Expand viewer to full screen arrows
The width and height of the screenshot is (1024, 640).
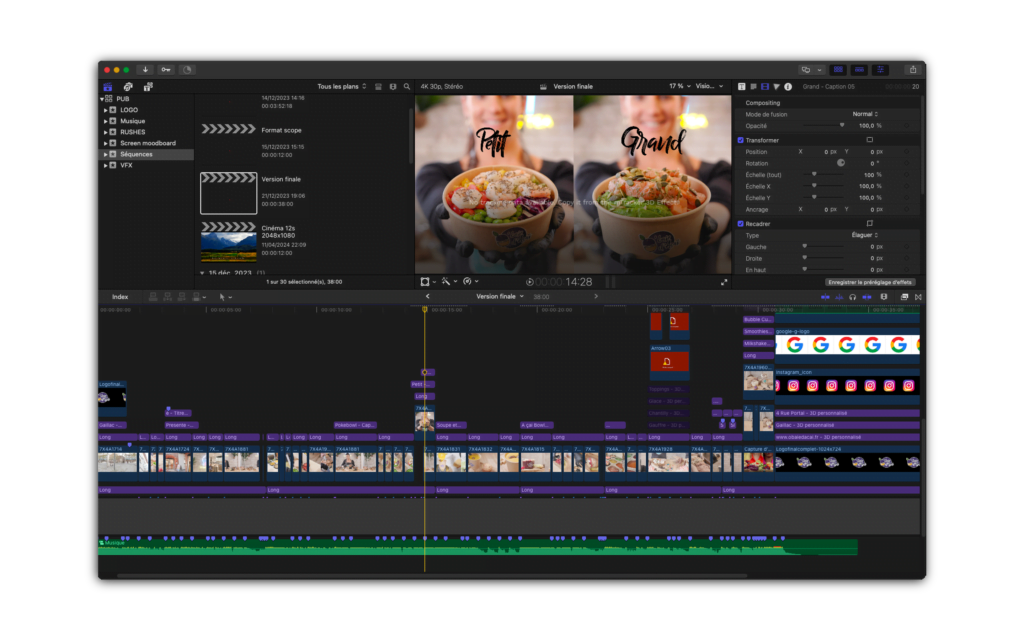pyautogui.click(x=724, y=282)
